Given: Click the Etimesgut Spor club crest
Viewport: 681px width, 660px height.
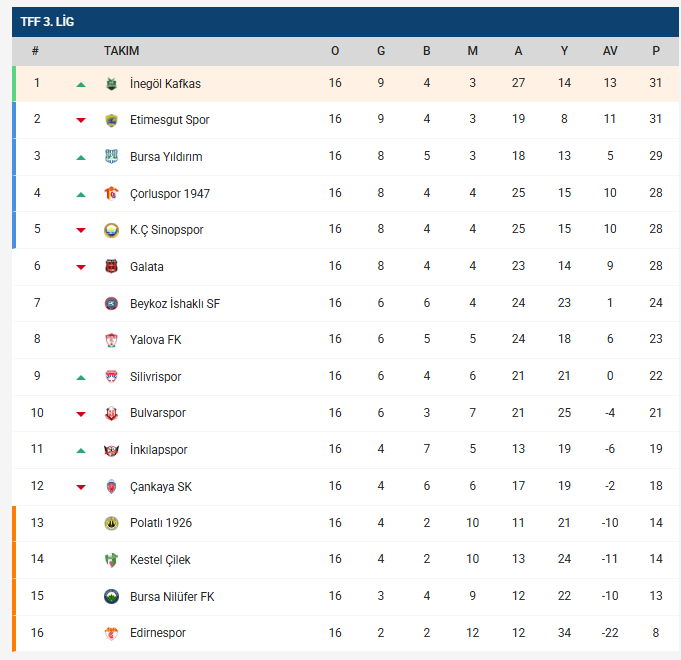Looking at the screenshot, I should tap(111, 120).
